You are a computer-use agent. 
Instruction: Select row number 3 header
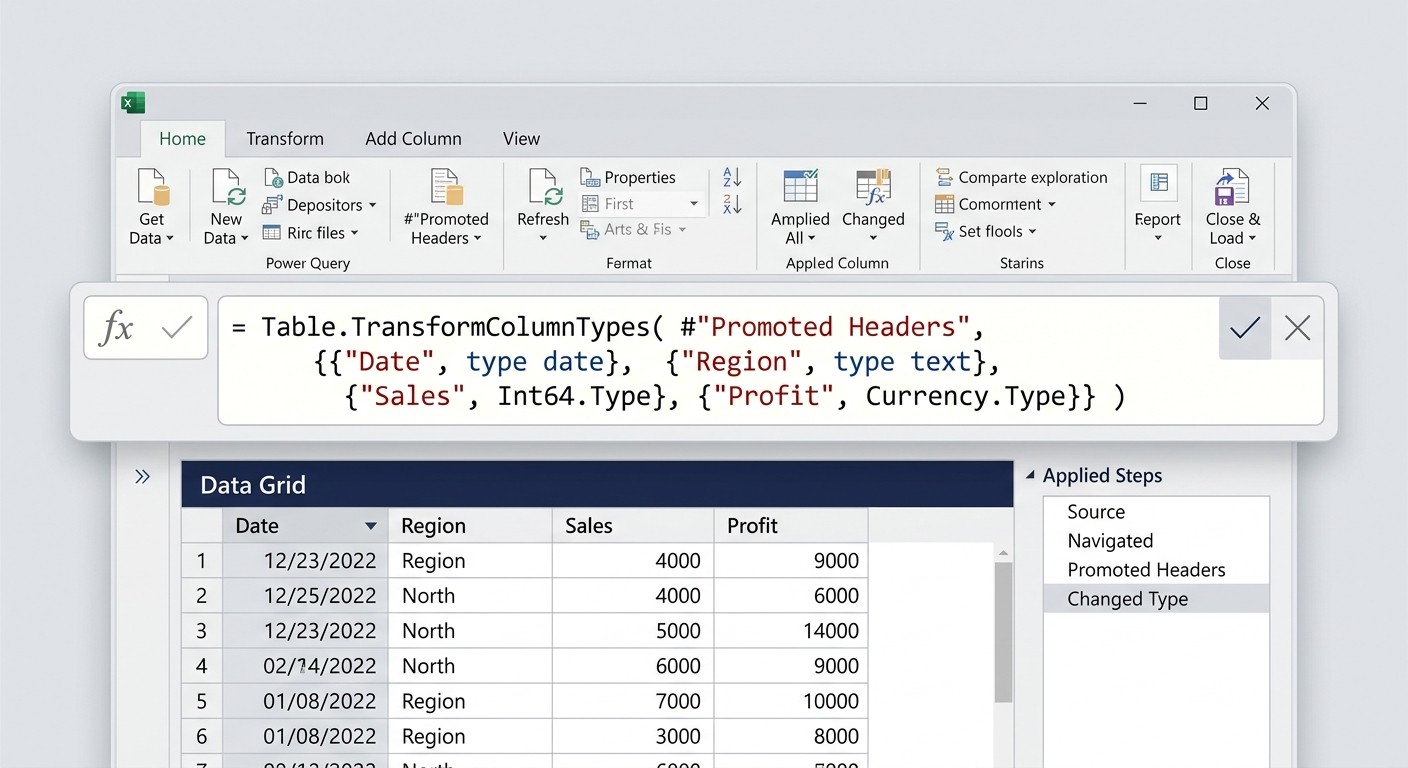(x=201, y=631)
